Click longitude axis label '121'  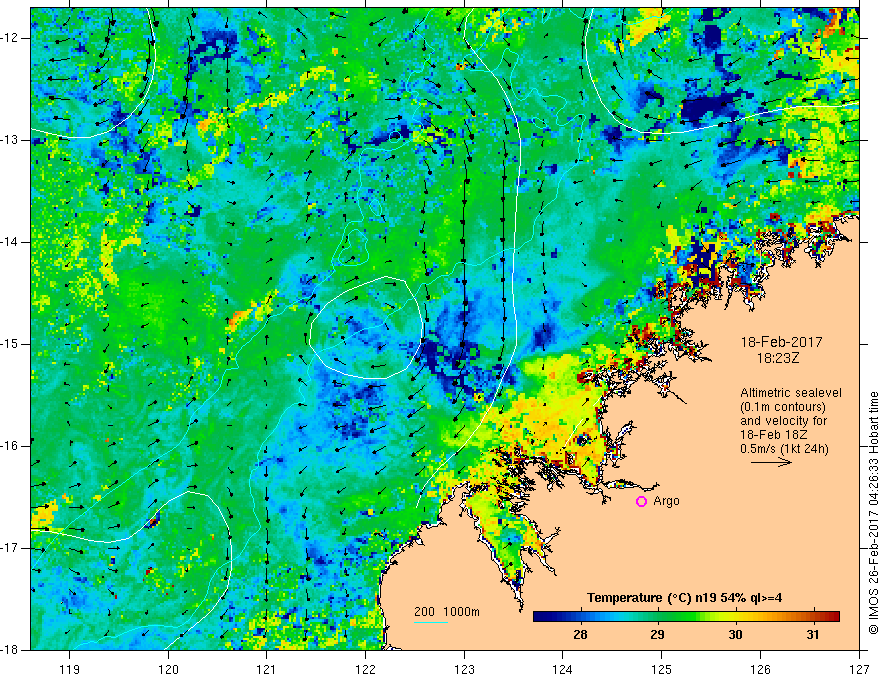(x=267, y=669)
